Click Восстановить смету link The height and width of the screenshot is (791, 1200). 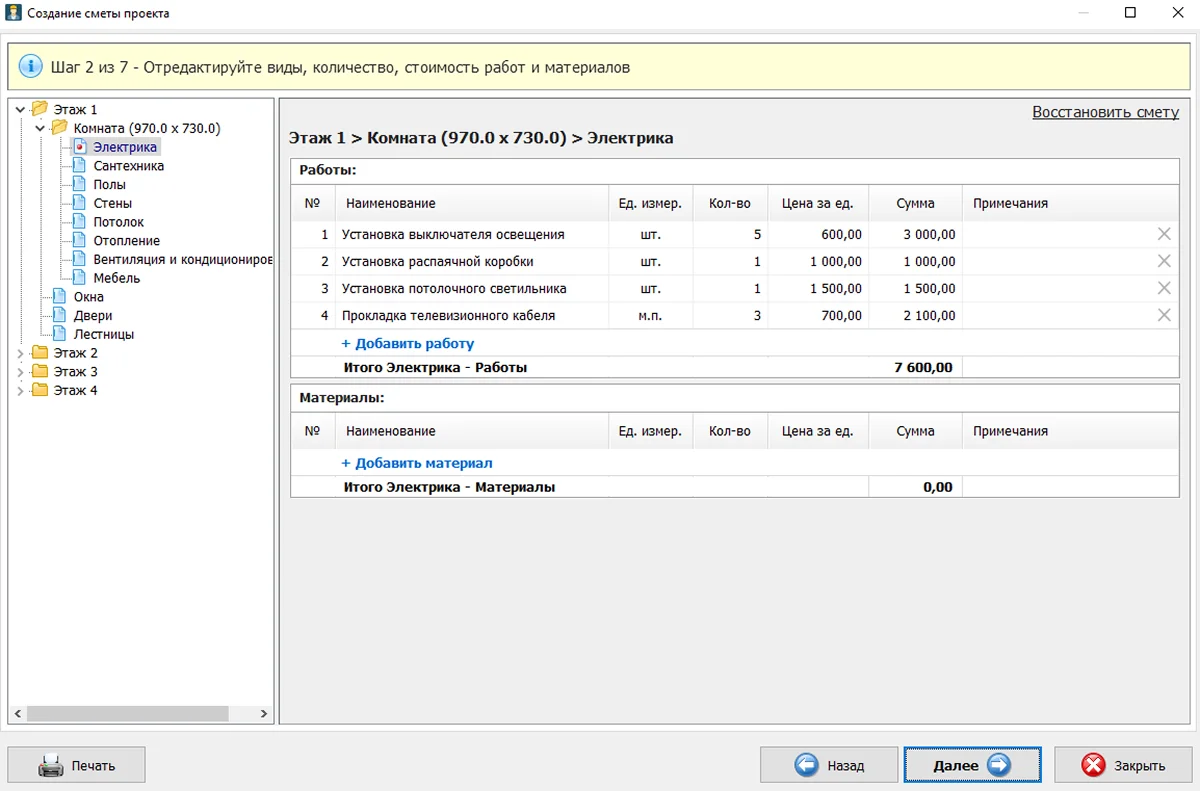[1105, 112]
